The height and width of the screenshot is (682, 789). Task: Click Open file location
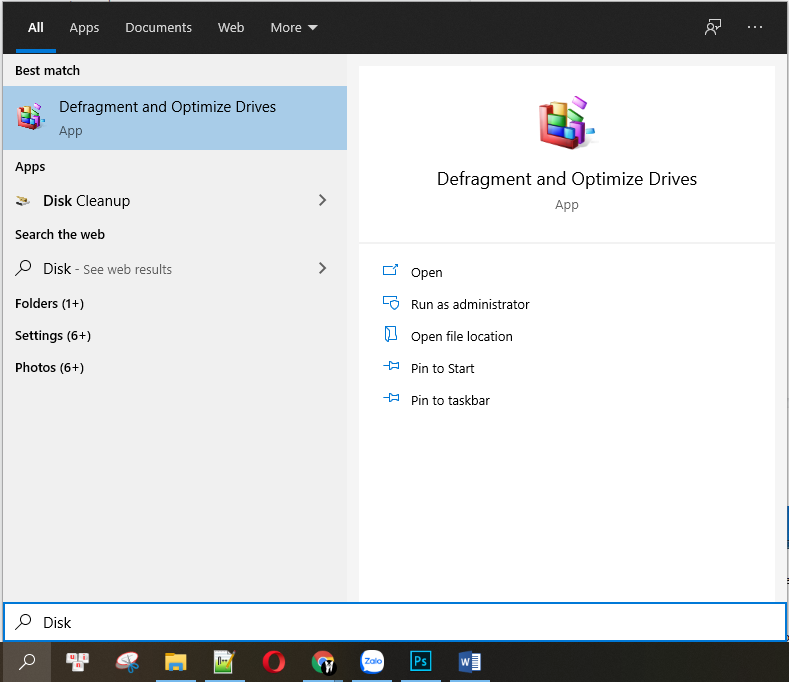tap(461, 336)
